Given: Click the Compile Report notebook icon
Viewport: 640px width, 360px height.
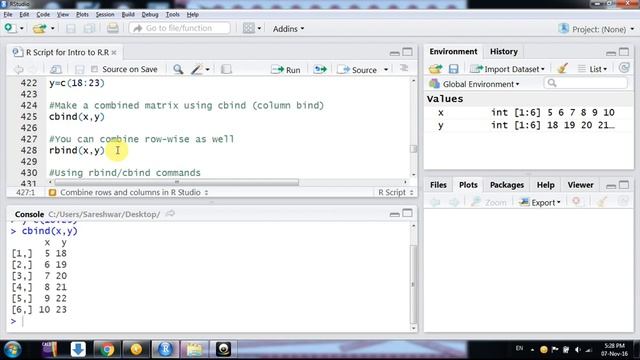Looking at the screenshot, I should [x=226, y=69].
